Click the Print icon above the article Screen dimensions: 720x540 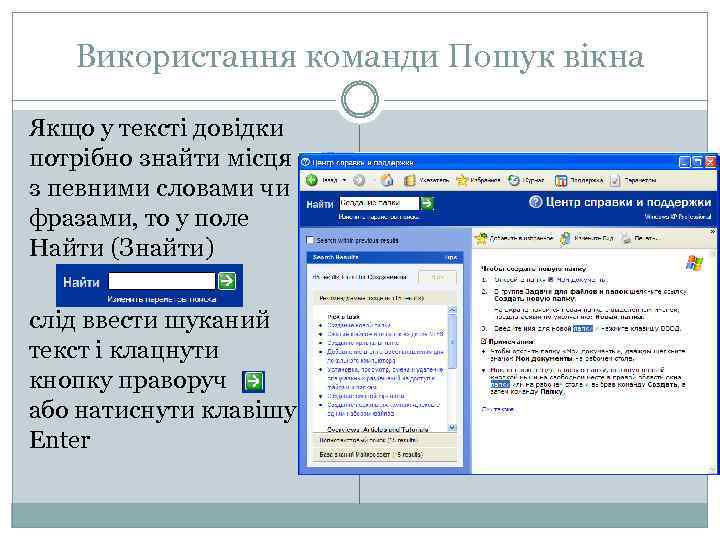pos(626,238)
